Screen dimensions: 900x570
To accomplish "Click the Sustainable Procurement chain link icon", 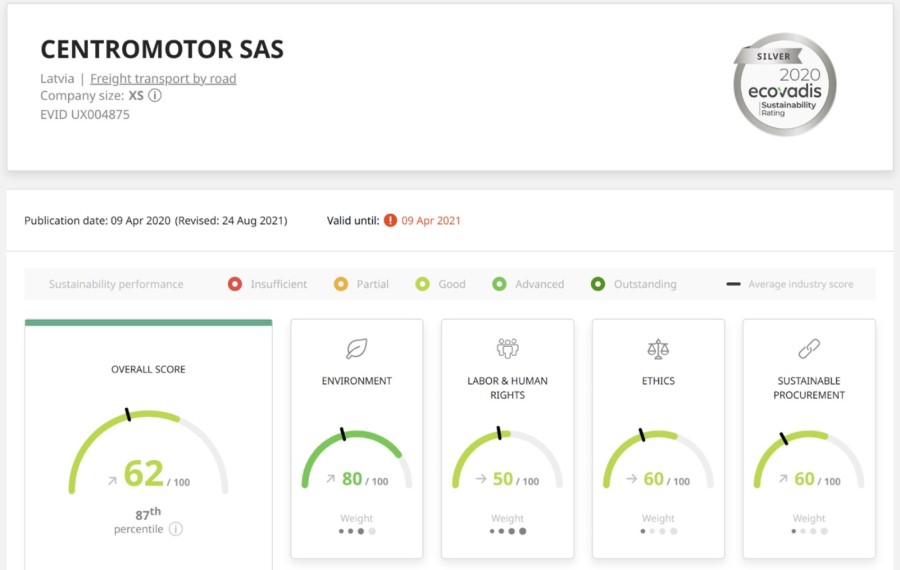I will tap(809, 348).
